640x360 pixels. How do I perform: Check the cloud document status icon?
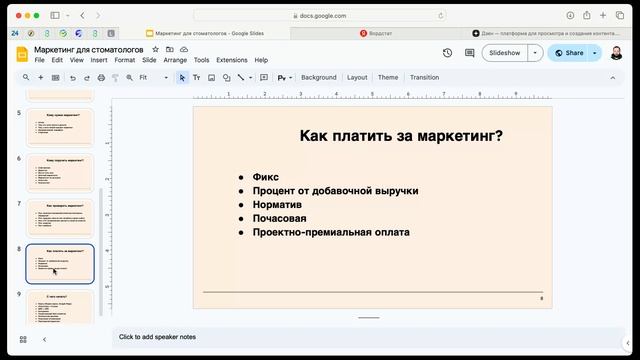click(184, 49)
